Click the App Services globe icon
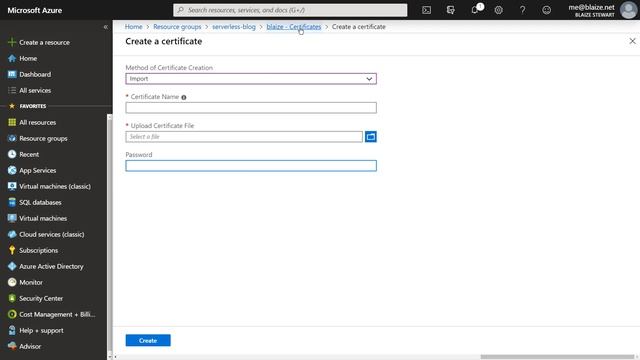Viewport: 640px width, 360px height. (12, 170)
